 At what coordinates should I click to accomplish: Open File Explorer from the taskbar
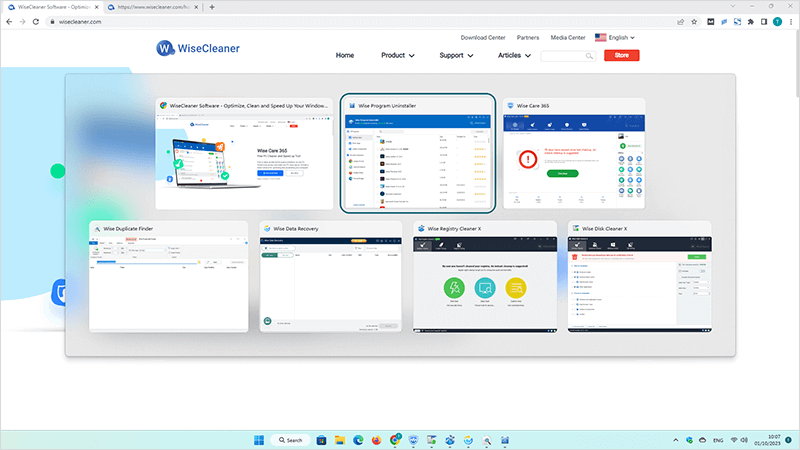pos(340,440)
